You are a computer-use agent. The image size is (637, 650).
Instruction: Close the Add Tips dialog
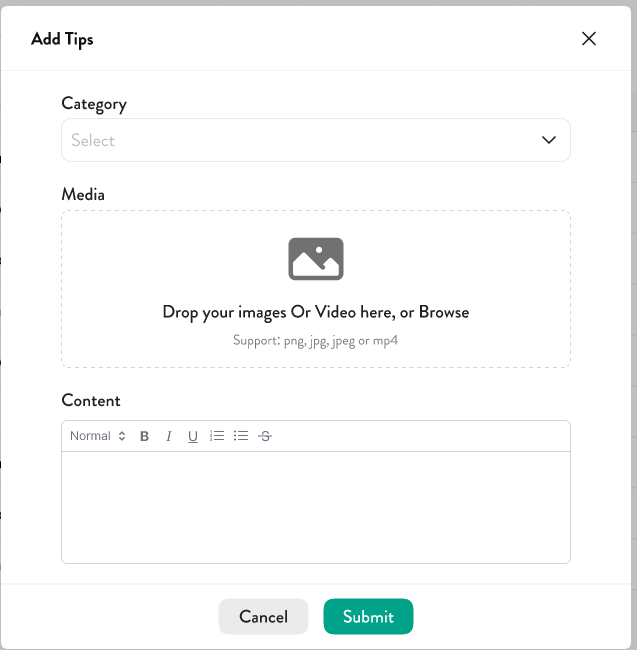tap(589, 39)
